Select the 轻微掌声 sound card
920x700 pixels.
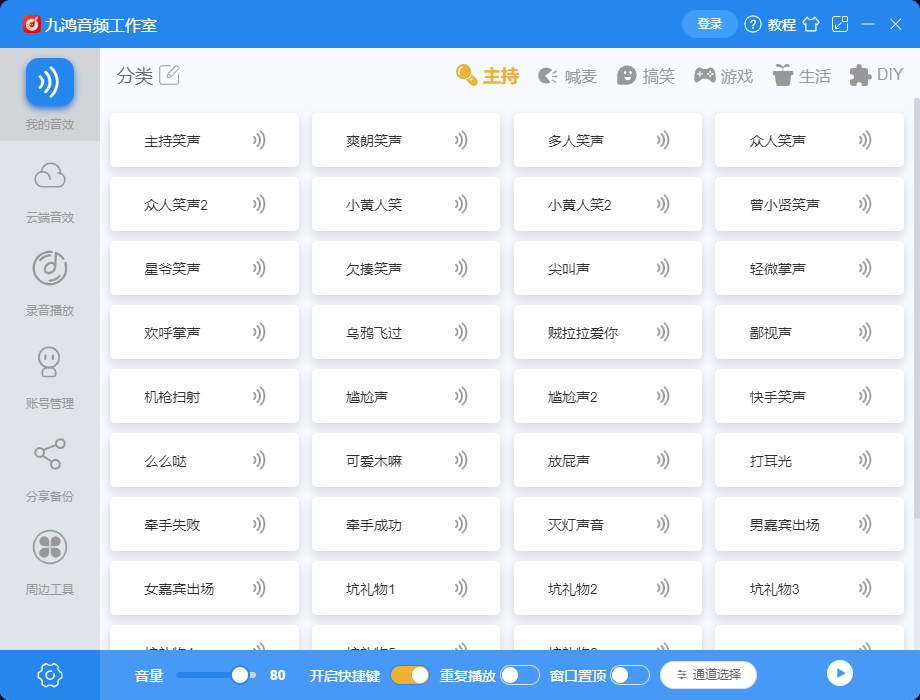(810, 268)
